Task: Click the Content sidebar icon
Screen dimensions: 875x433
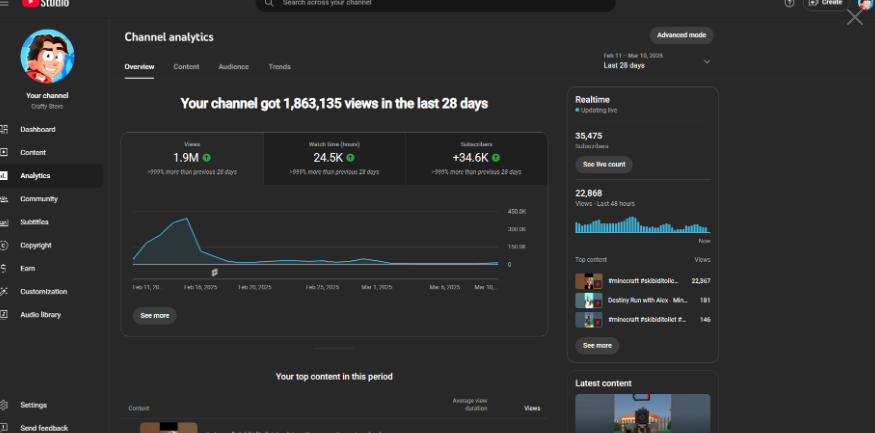Action: click(x=4, y=152)
